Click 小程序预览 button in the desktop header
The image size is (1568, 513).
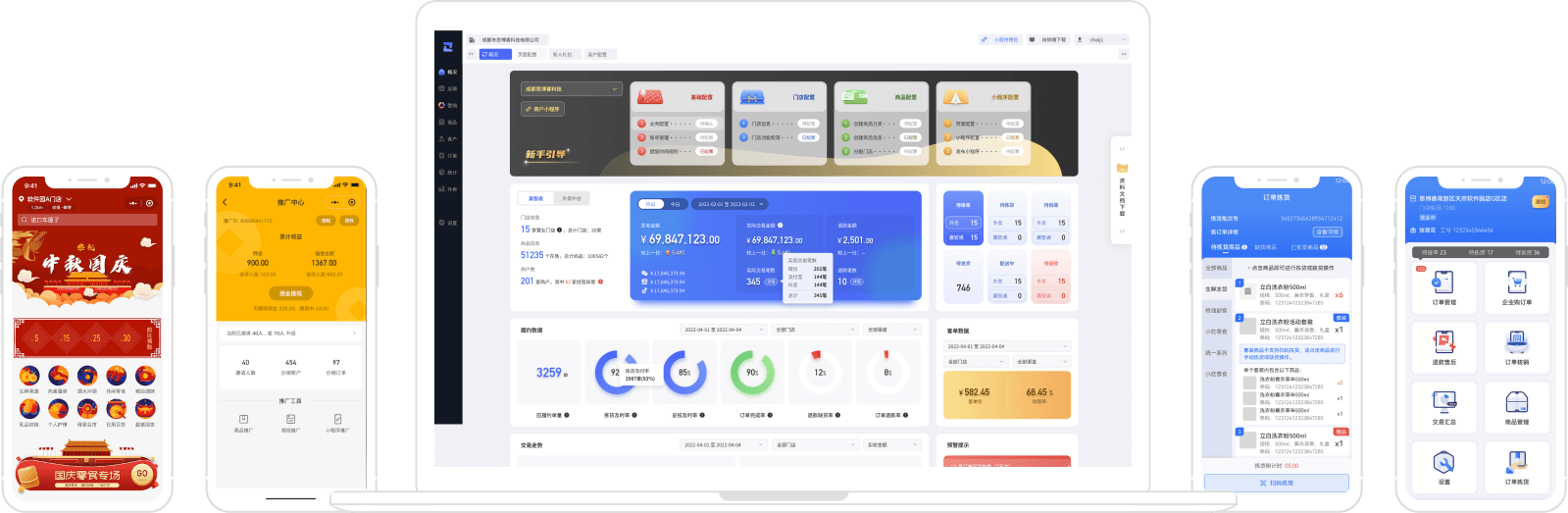[x=999, y=40]
